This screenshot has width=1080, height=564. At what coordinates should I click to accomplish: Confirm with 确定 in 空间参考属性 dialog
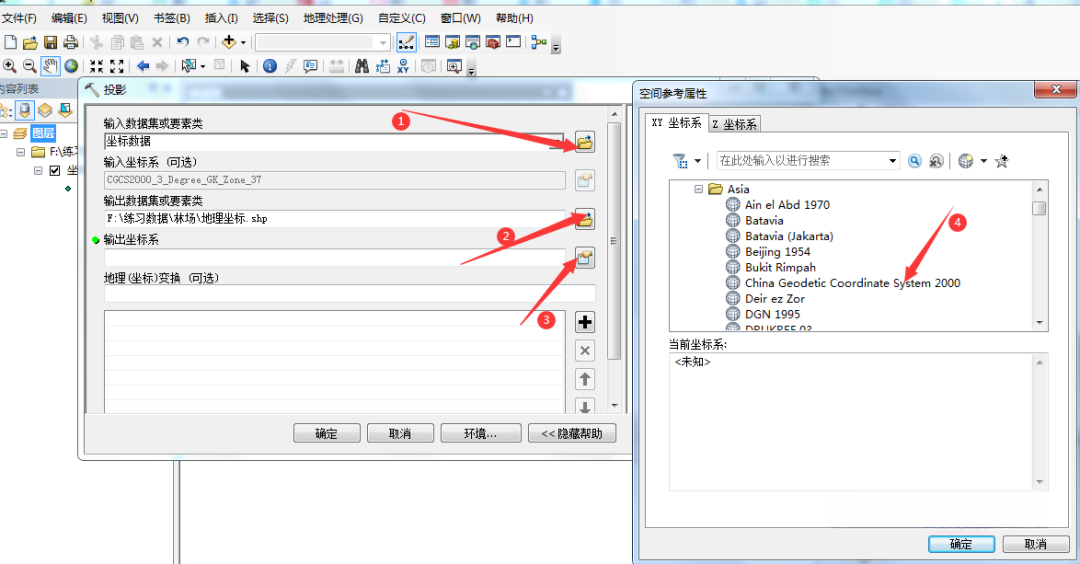coord(961,544)
